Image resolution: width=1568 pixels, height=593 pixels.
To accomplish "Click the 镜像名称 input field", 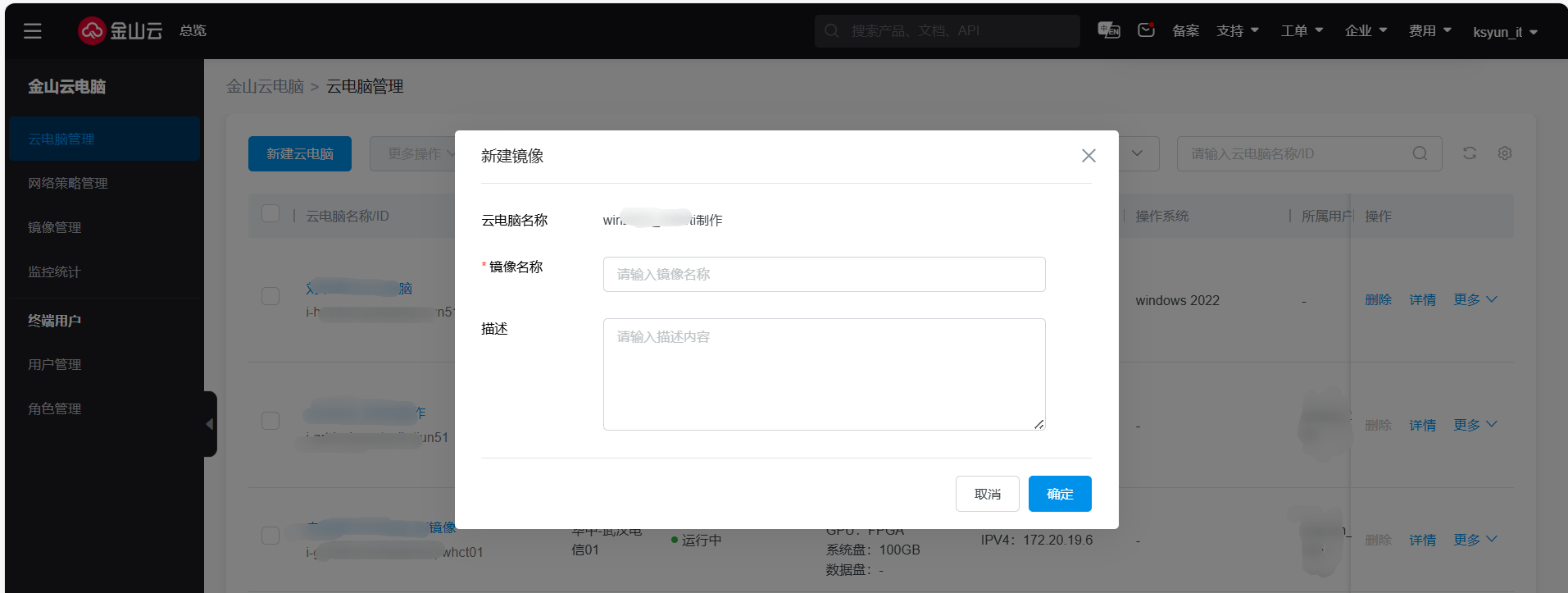I will pyautogui.click(x=824, y=274).
